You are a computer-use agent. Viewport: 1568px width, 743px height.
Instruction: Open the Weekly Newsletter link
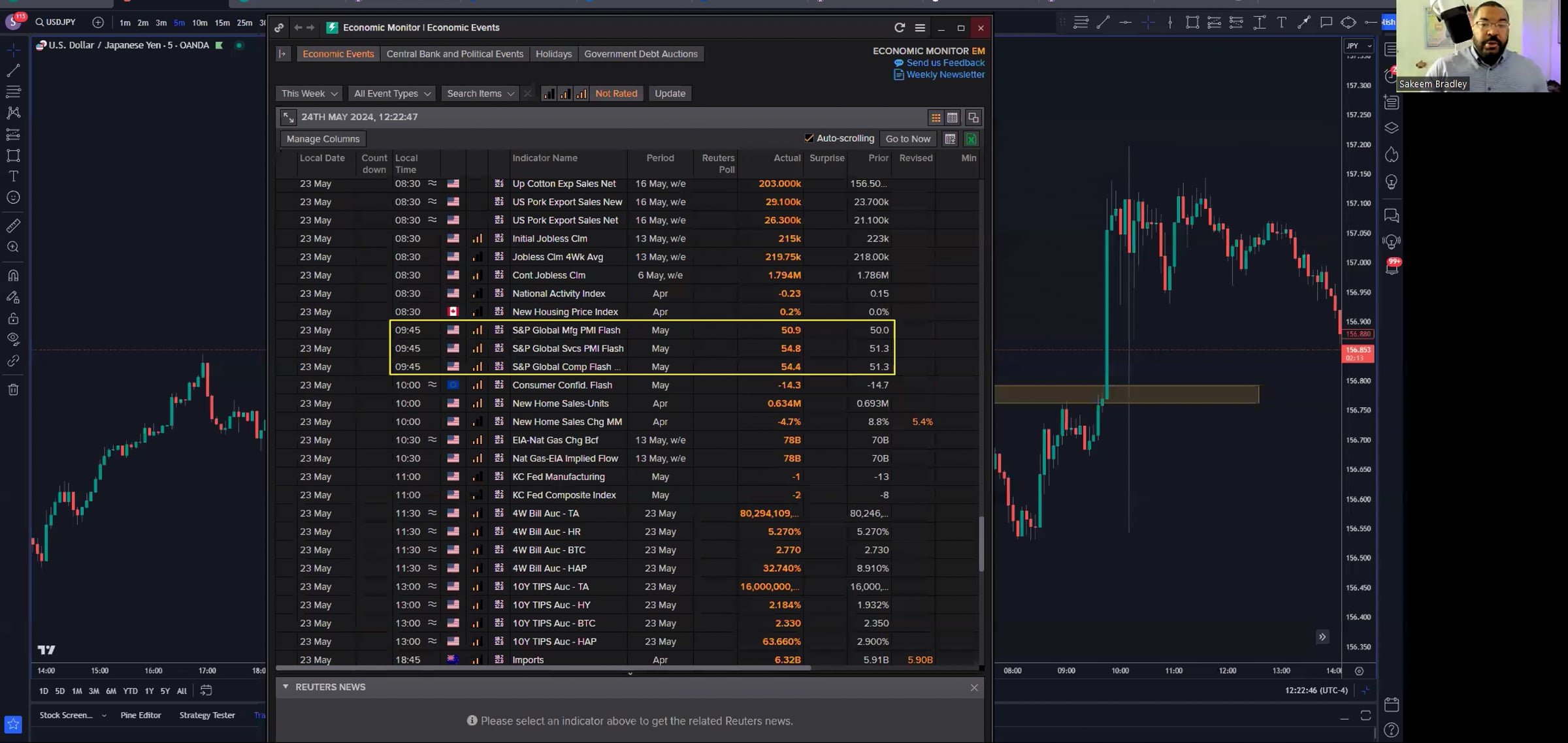[945, 74]
